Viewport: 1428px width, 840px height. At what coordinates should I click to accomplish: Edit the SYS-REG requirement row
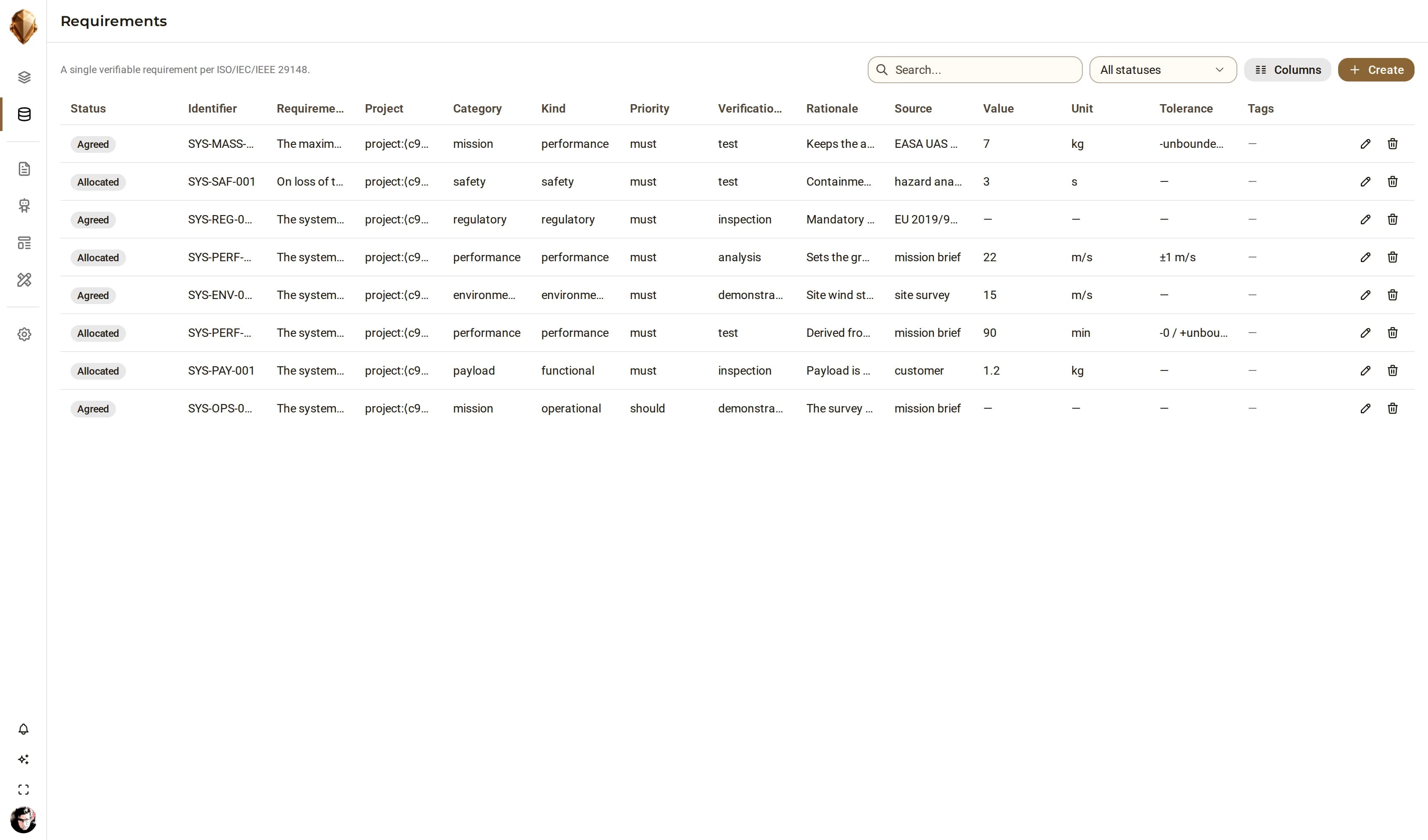tap(1365, 219)
